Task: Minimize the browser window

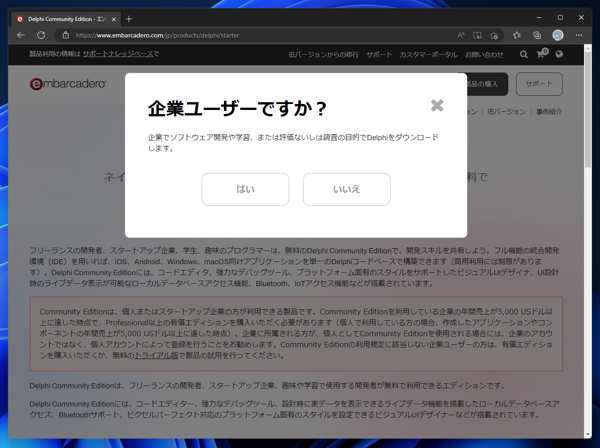Action: point(539,18)
